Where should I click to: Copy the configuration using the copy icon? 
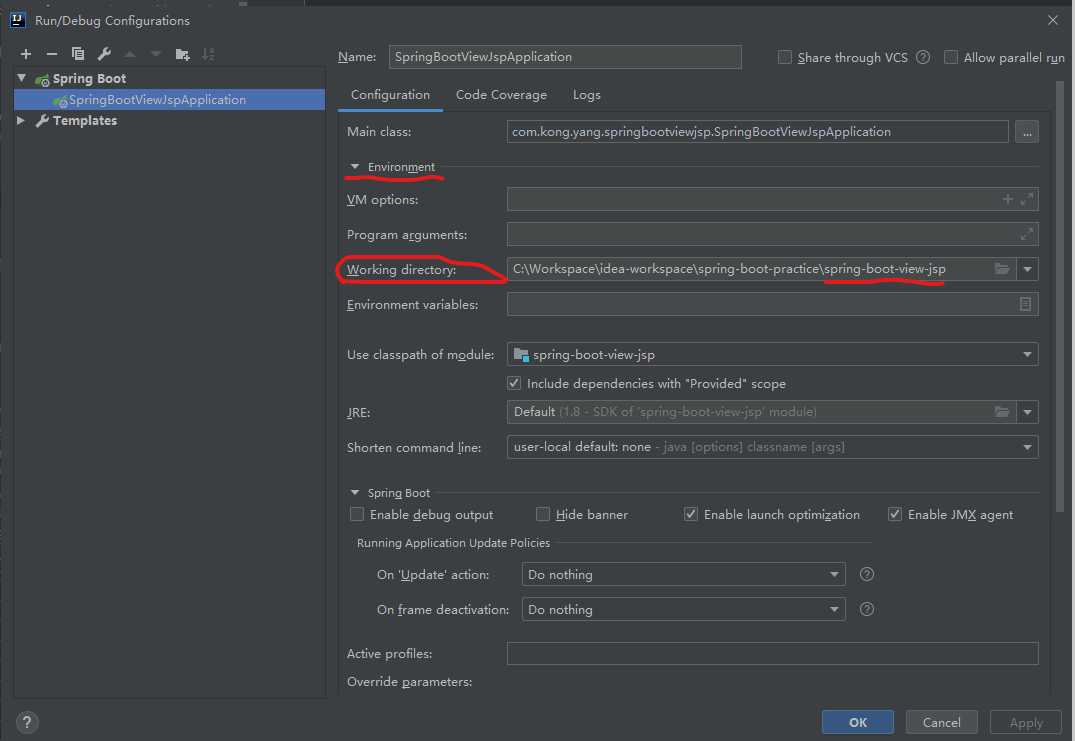point(77,54)
